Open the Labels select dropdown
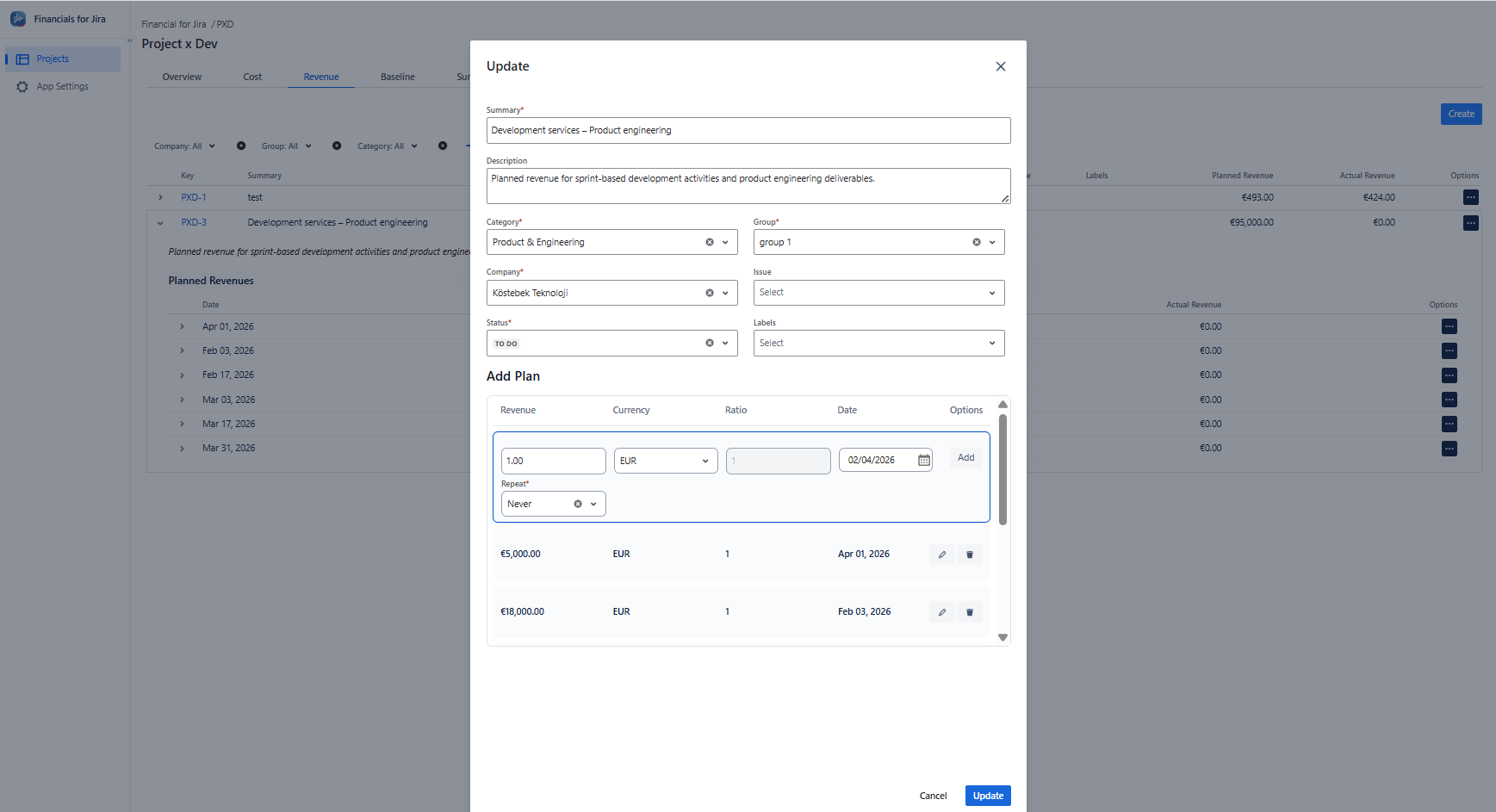This screenshot has width=1496, height=812. [x=878, y=344]
